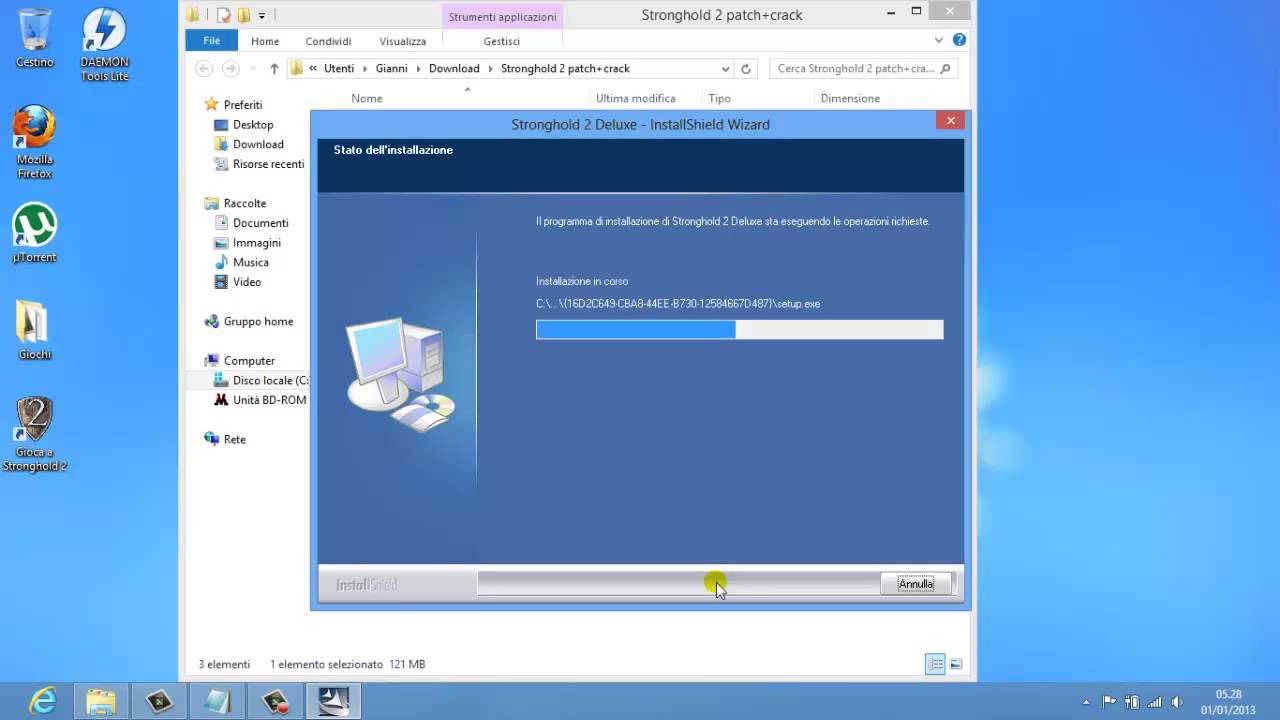Expand the address bar history dropdown
The height and width of the screenshot is (720, 1280).
pos(725,69)
